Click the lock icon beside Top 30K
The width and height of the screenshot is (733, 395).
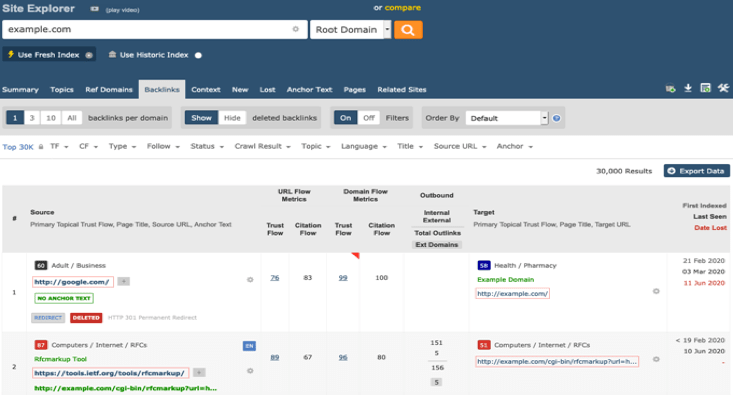coord(41,147)
